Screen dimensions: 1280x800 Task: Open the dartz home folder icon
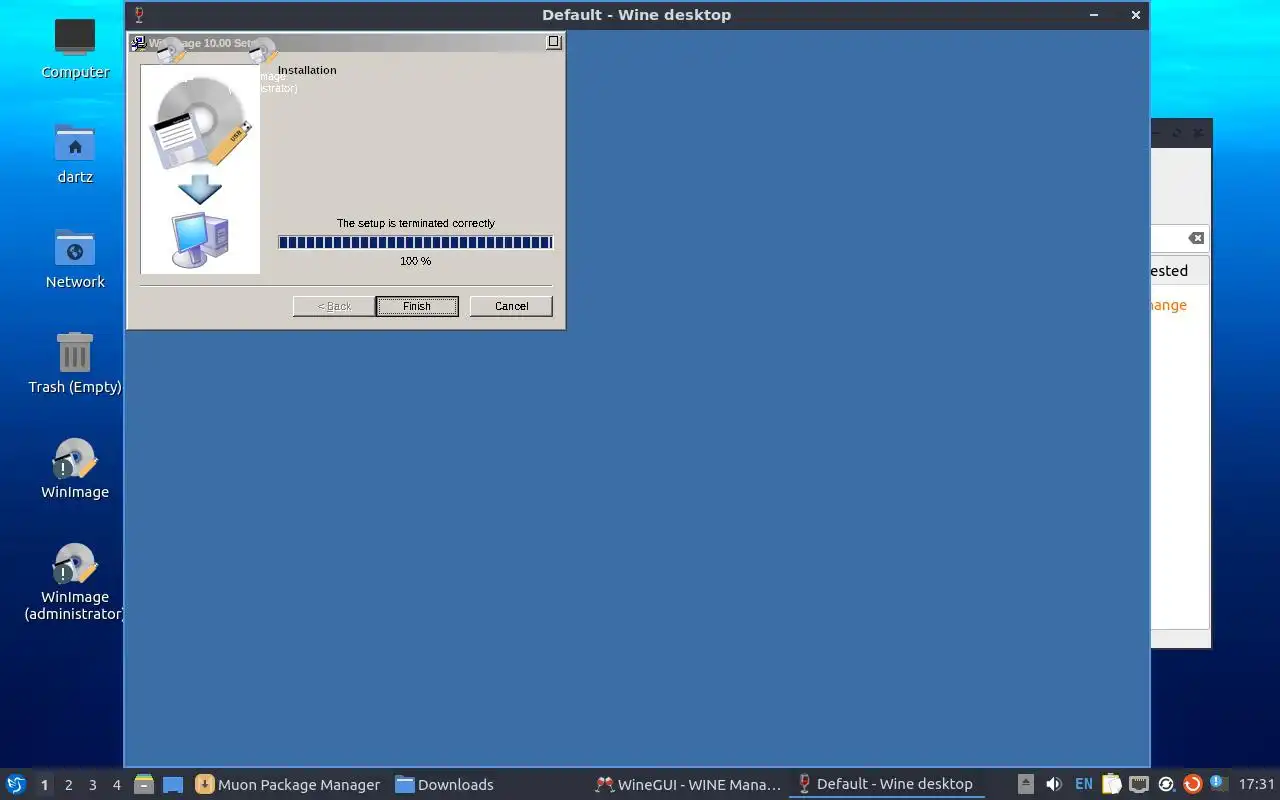coord(75,153)
